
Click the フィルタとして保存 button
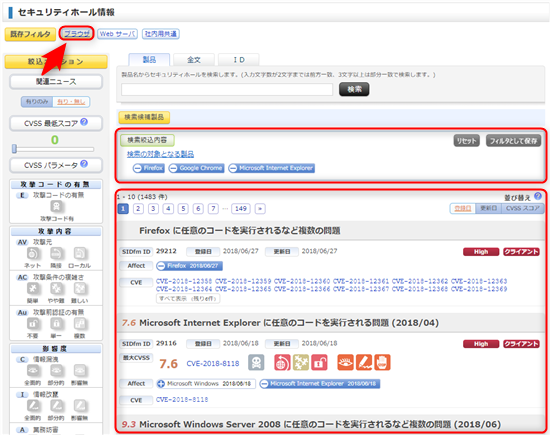point(513,141)
